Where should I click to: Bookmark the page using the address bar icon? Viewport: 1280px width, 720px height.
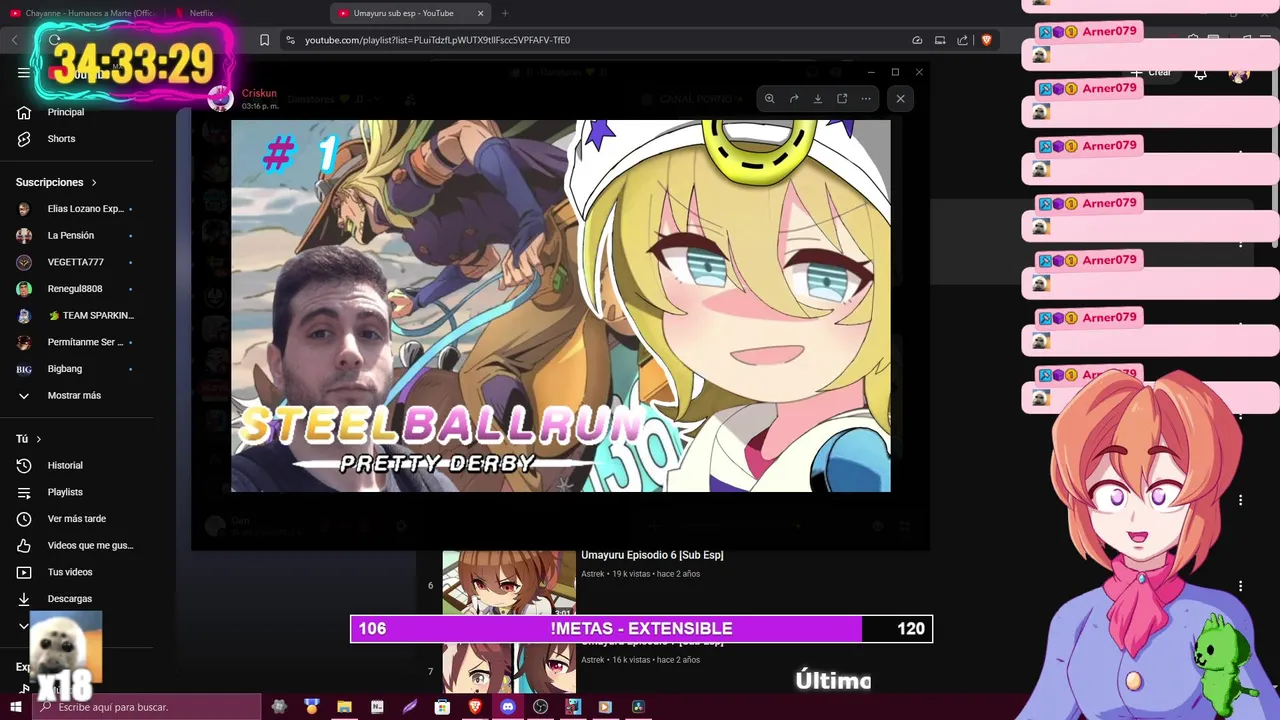264,40
